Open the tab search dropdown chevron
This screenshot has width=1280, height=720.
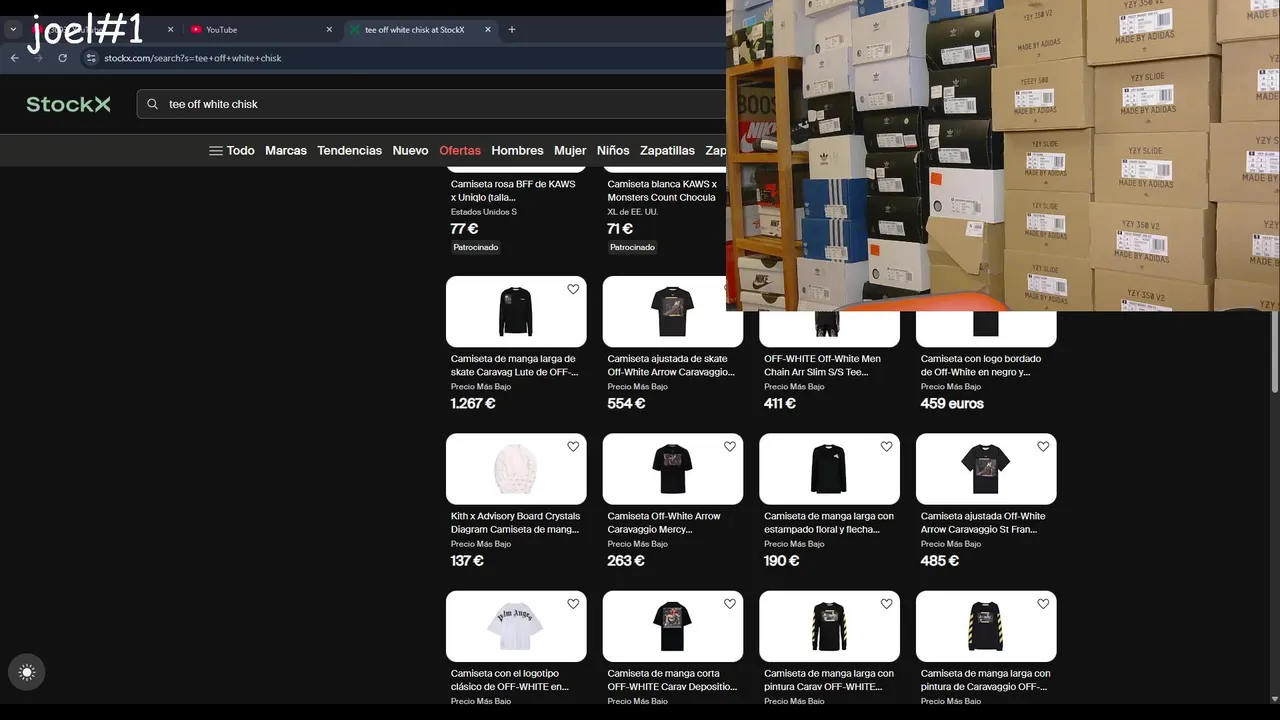(13, 29)
